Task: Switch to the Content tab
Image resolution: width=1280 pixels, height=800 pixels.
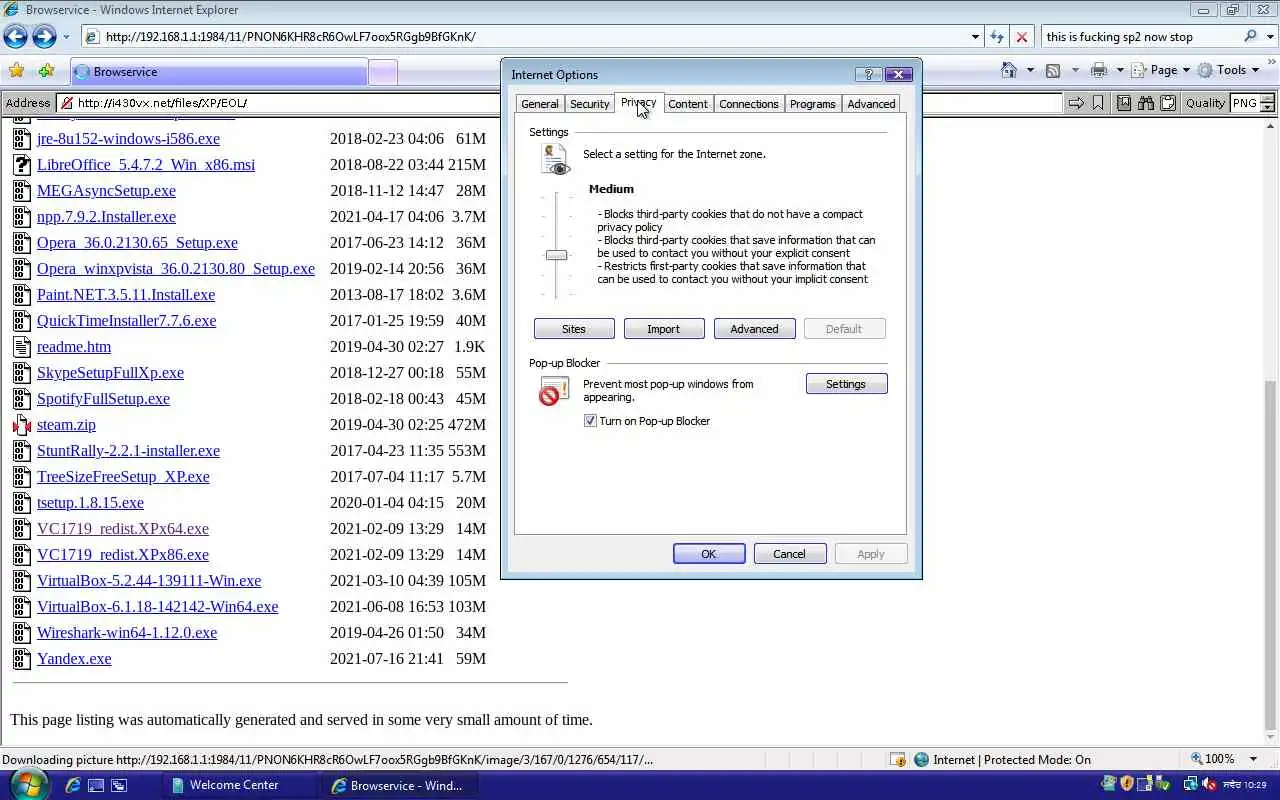Action: (x=688, y=104)
